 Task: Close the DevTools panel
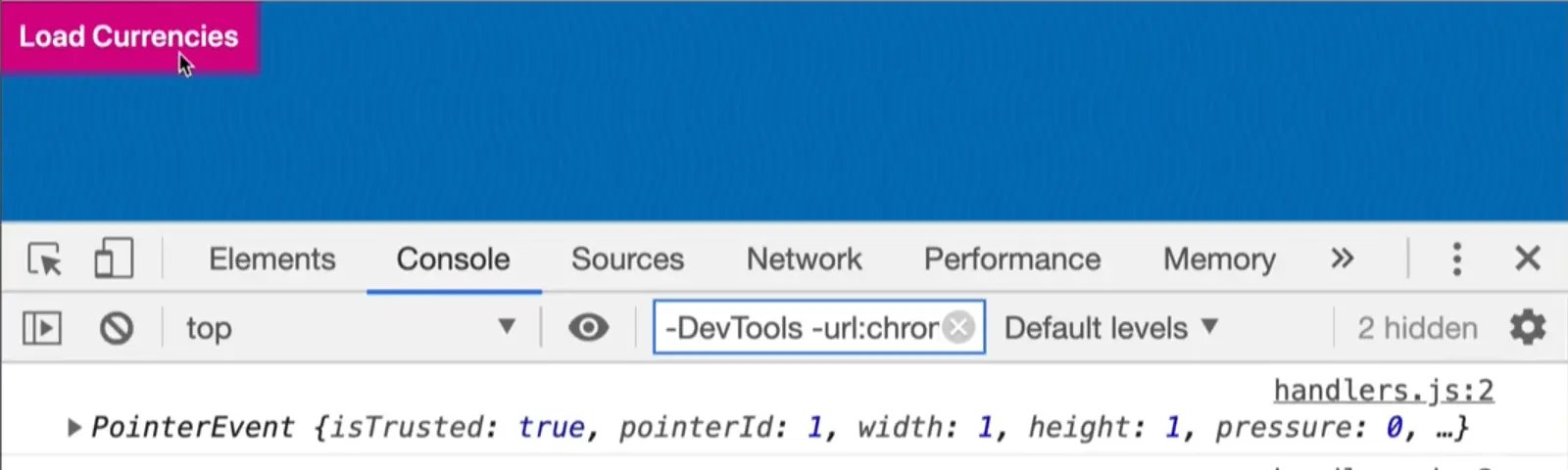coord(1528,259)
